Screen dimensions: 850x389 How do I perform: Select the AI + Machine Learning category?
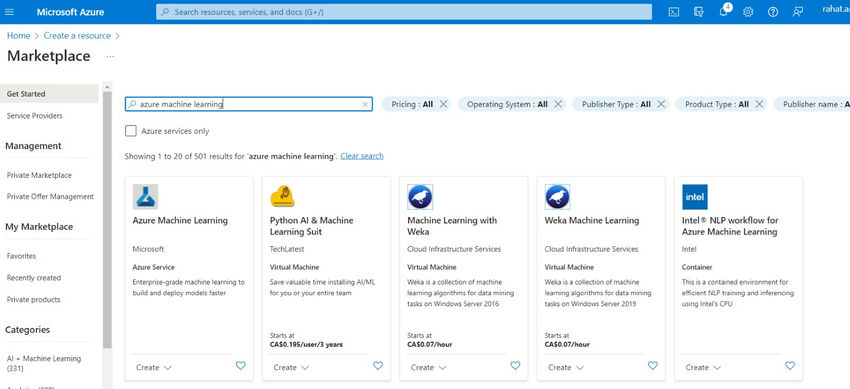[44, 363]
